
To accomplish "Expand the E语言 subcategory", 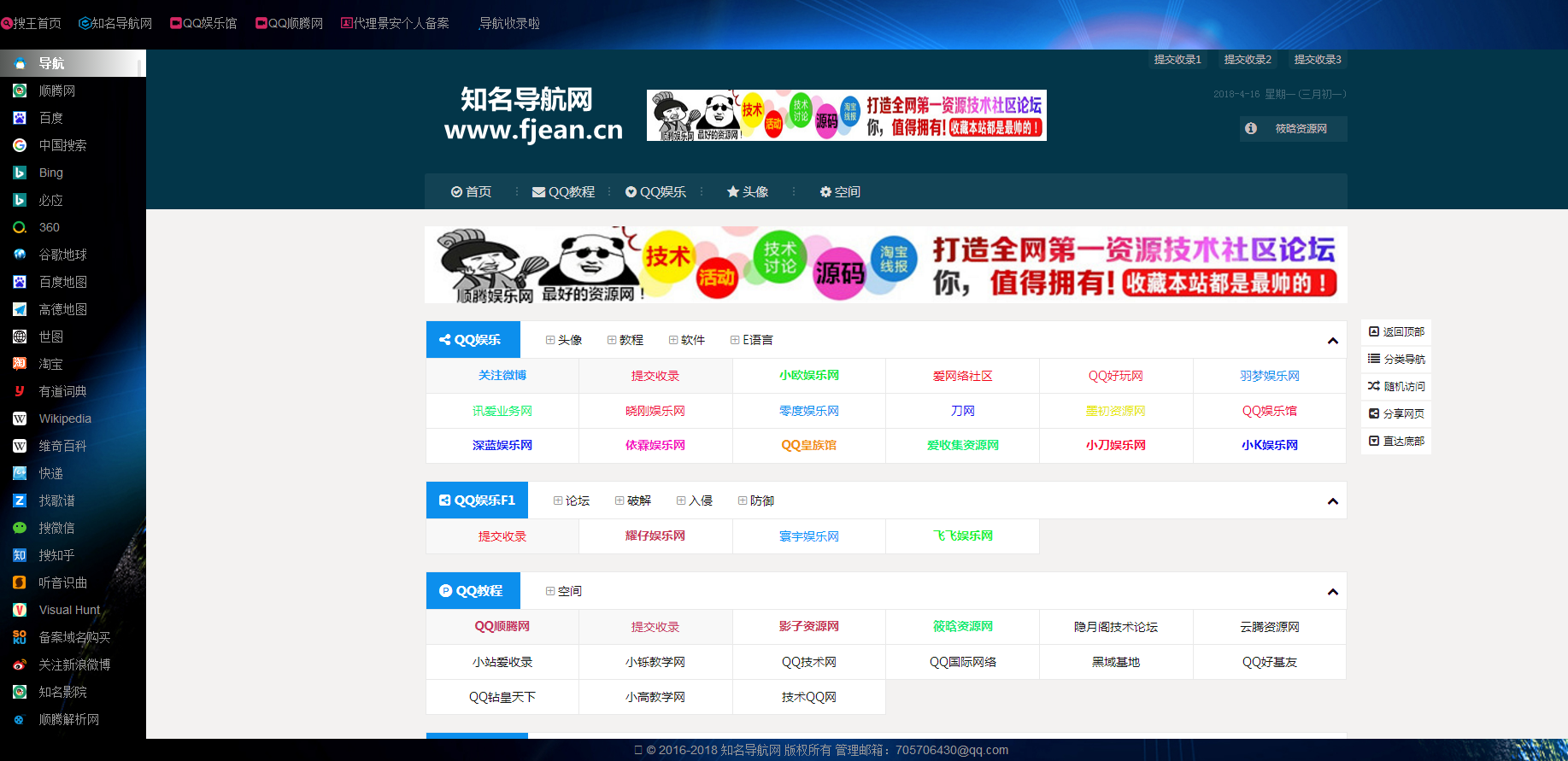I will click(752, 340).
